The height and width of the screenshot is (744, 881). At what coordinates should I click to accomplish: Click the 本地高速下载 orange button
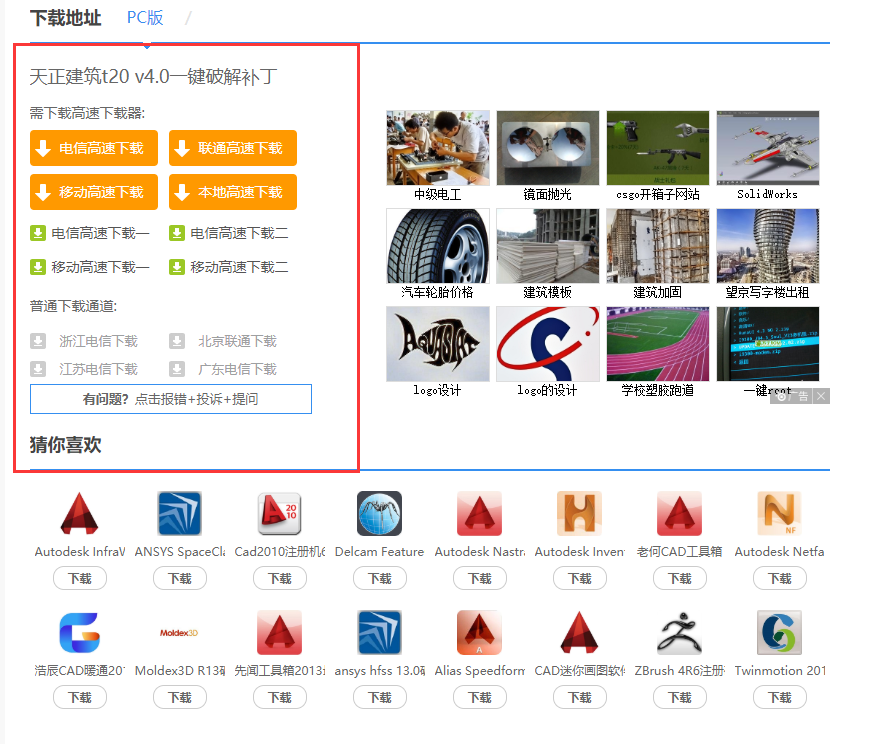tap(233, 192)
